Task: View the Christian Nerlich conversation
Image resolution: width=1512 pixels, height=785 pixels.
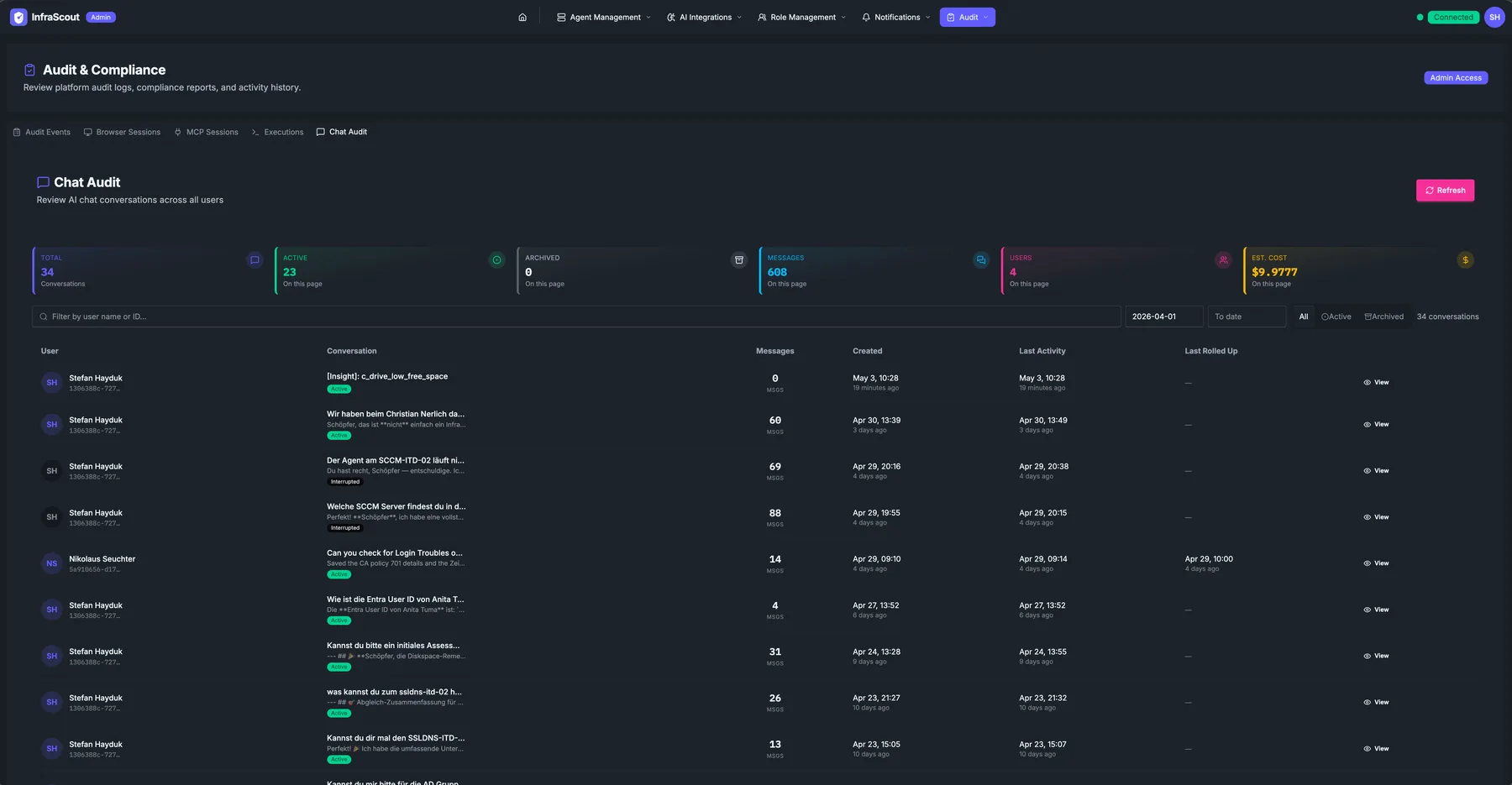Action: pos(1376,425)
